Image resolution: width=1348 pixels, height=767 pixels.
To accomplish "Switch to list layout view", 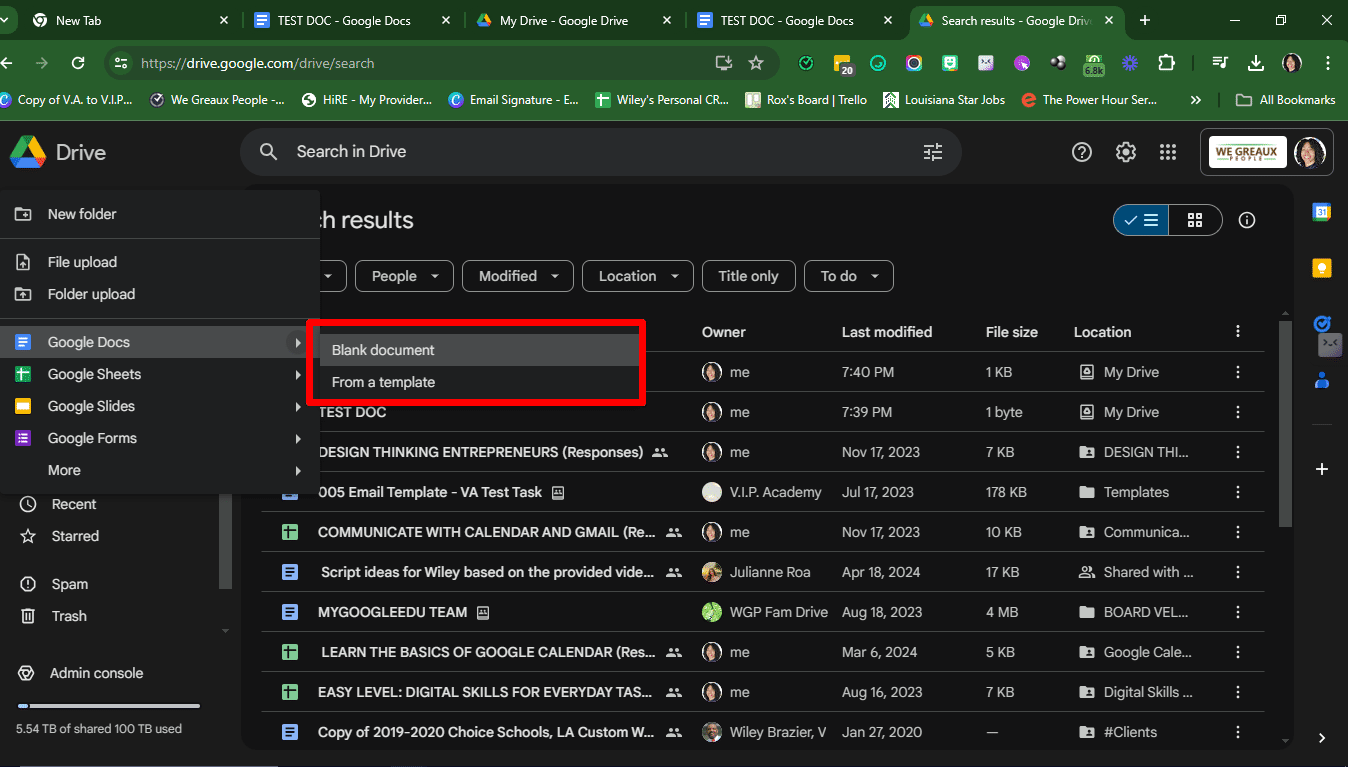I will pos(1141,220).
